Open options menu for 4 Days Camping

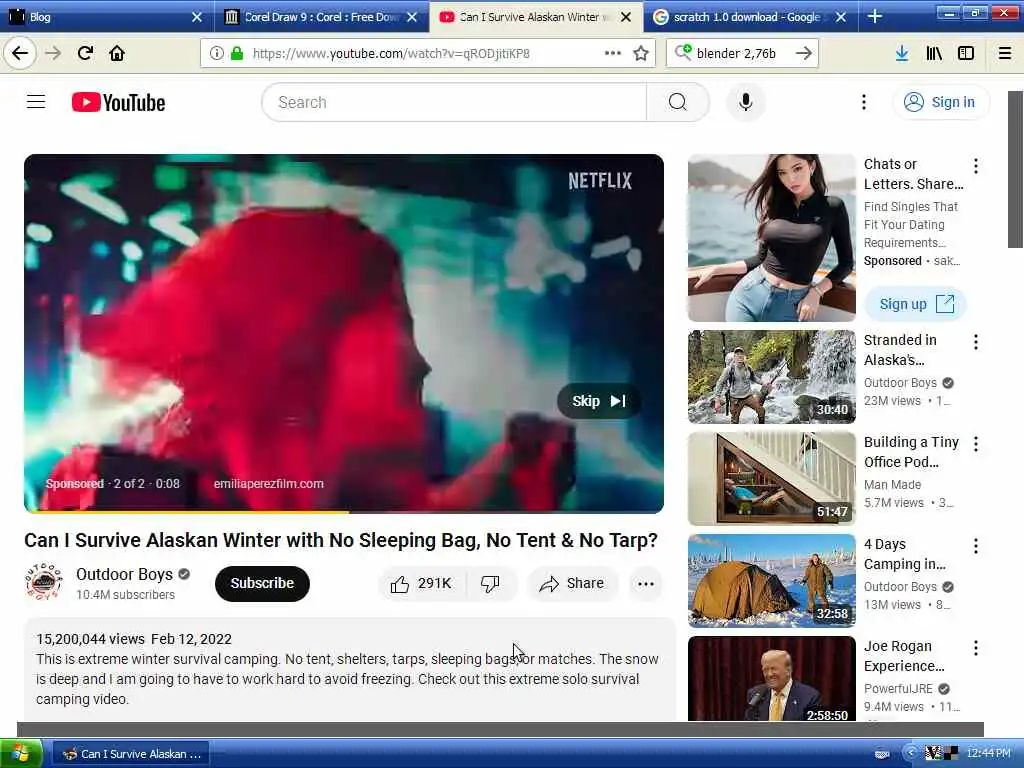tap(976, 546)
